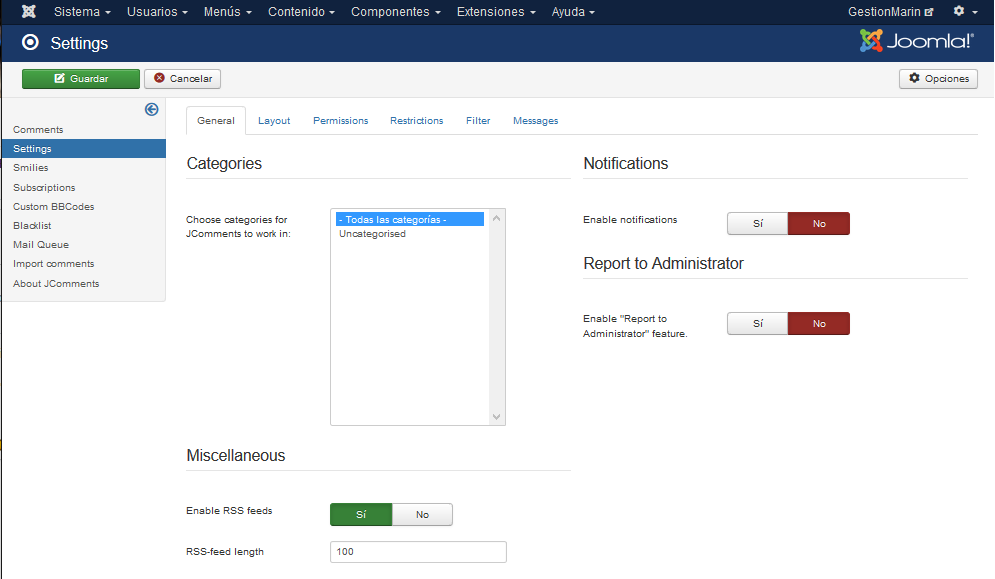The height and width of the screenshot is (579, 995).
Task: Click the Joomla! brand logo in header
Action: click(916, 41)
